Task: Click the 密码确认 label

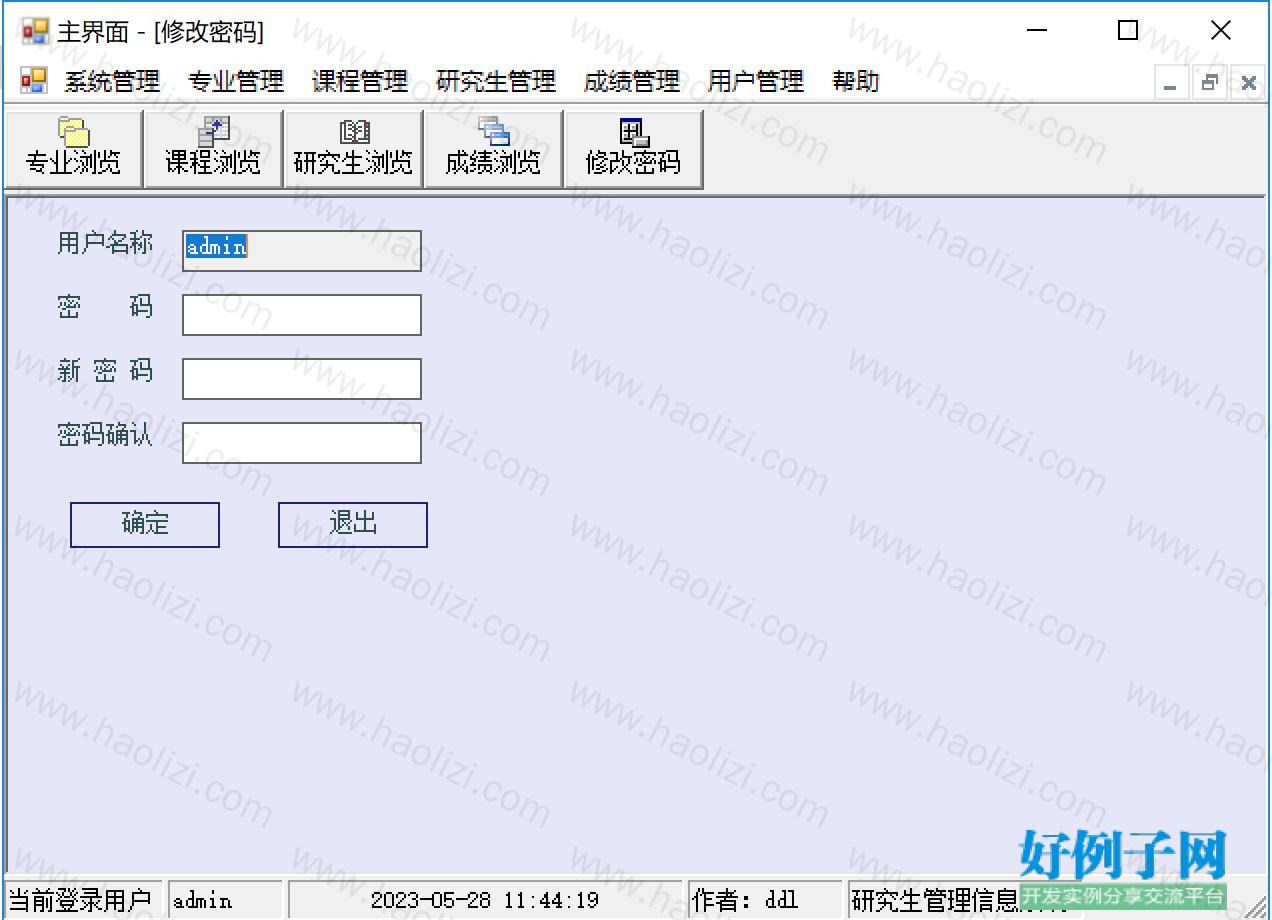Action: (x=105, y=435)
